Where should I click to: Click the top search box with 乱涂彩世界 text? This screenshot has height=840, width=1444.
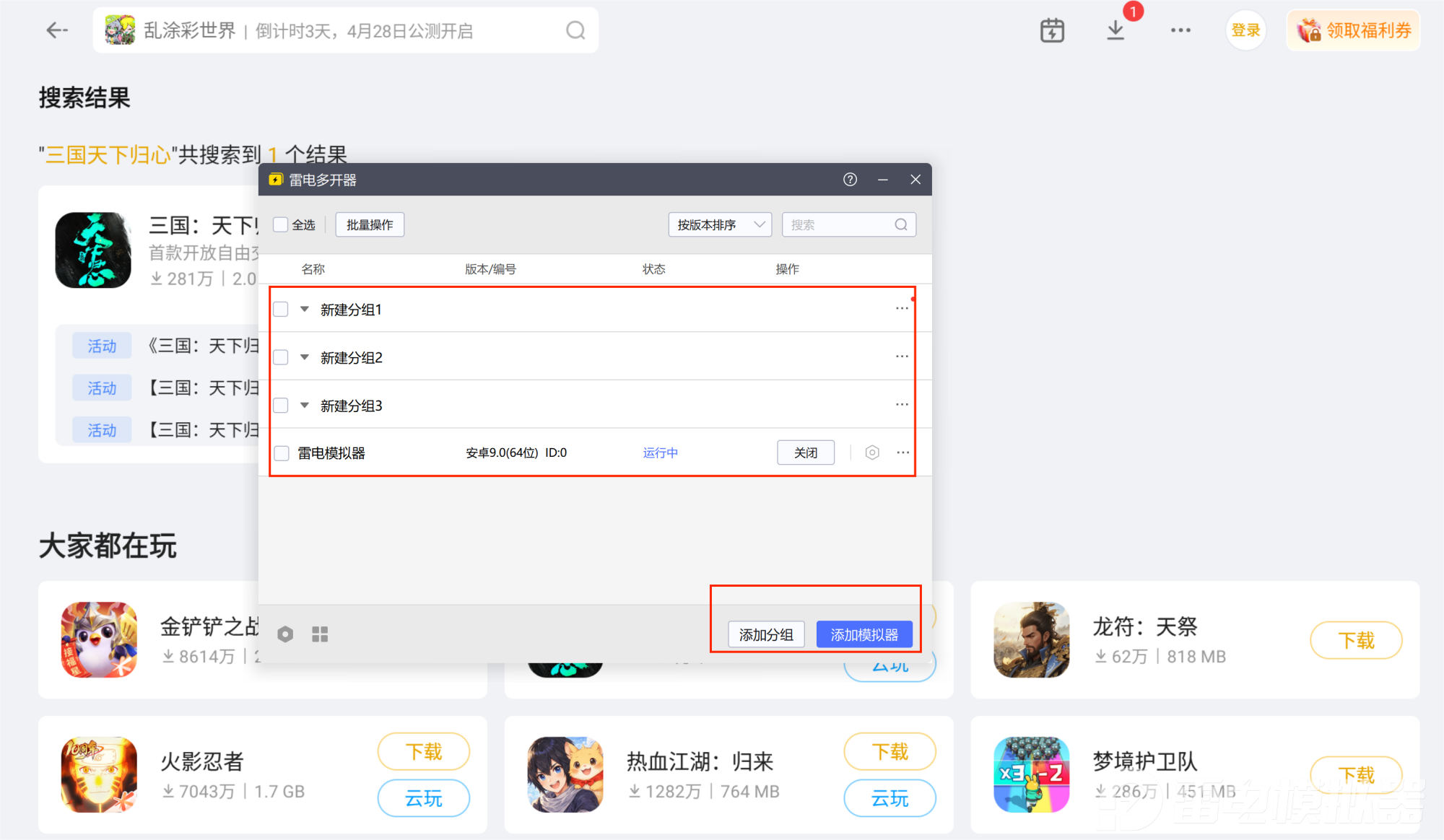[345, 30]
